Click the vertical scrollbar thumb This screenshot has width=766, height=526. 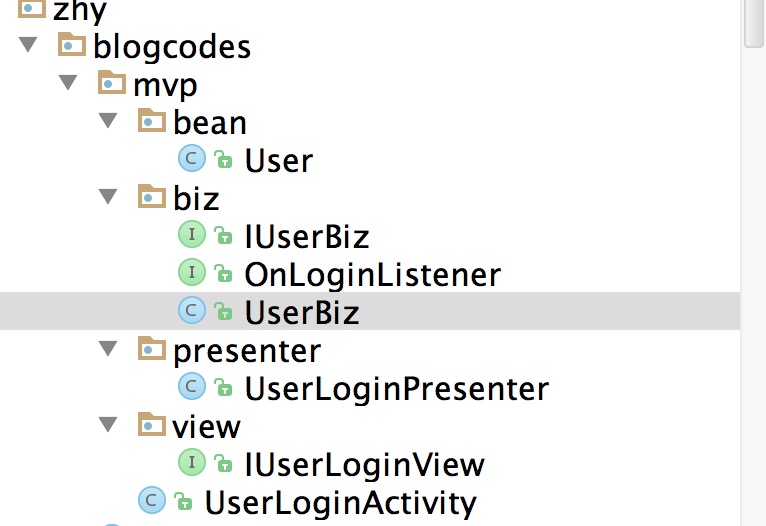(x=755, y=23)
